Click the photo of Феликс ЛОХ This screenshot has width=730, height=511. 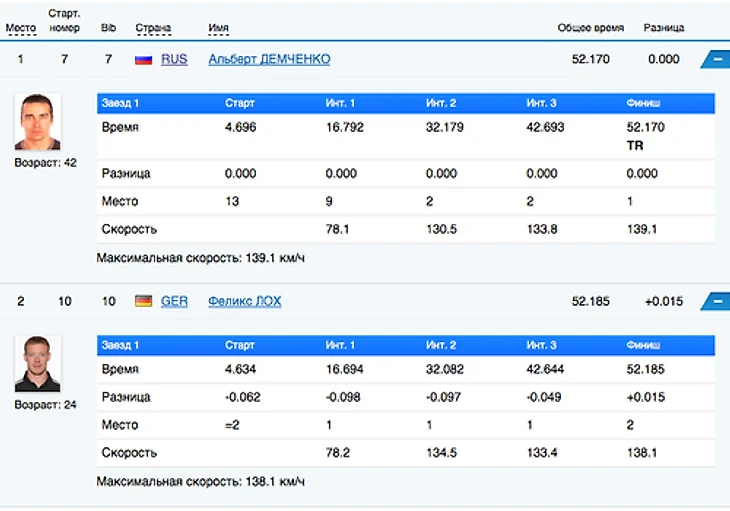click(38, 364)
